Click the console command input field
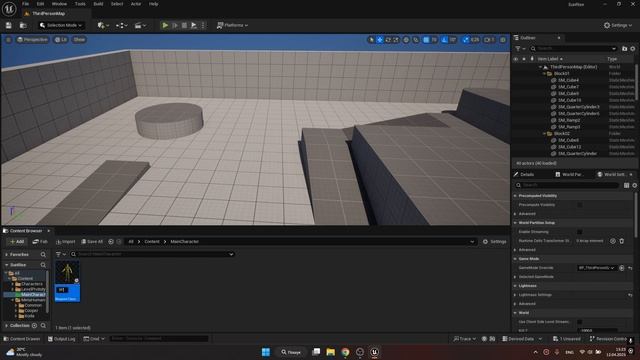Image resolution: width=640 pixels, height=360 pixels. [159, 339]
